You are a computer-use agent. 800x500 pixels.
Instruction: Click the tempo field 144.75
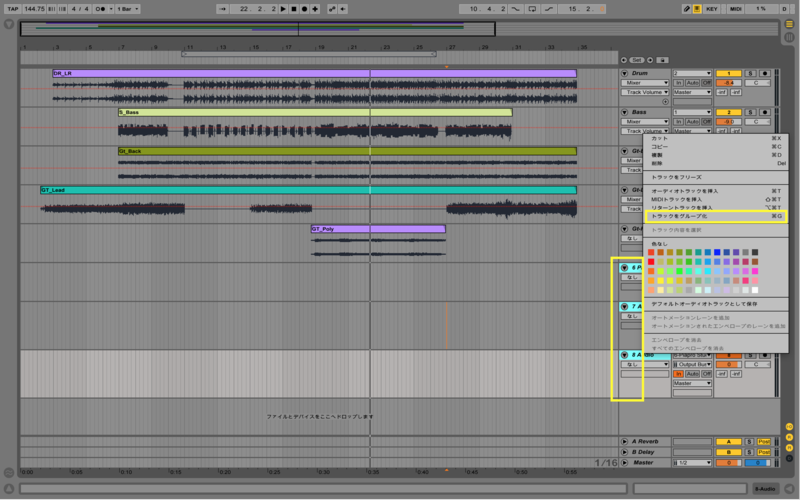34,9
